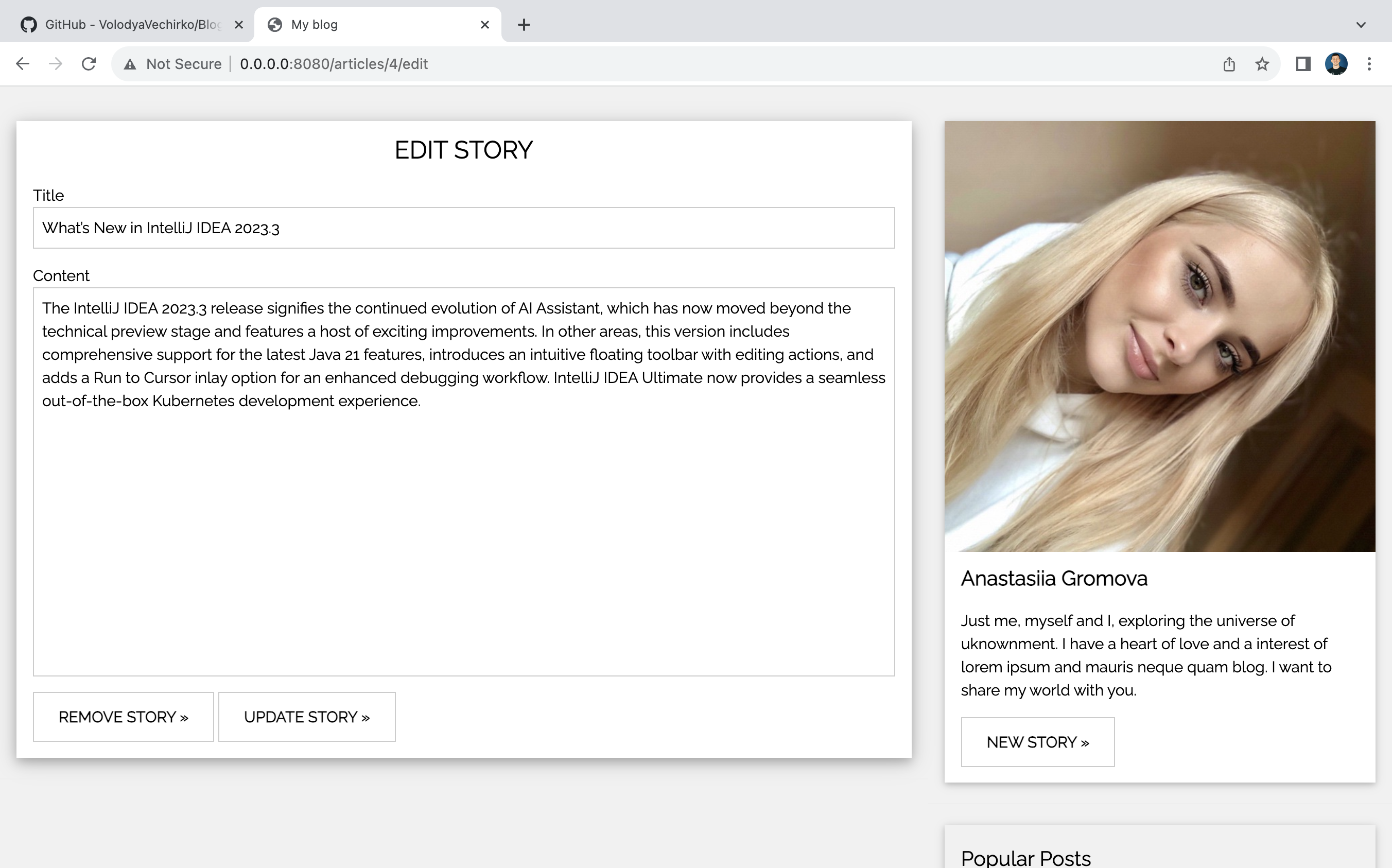Focus the Title input field

point(463,228)
